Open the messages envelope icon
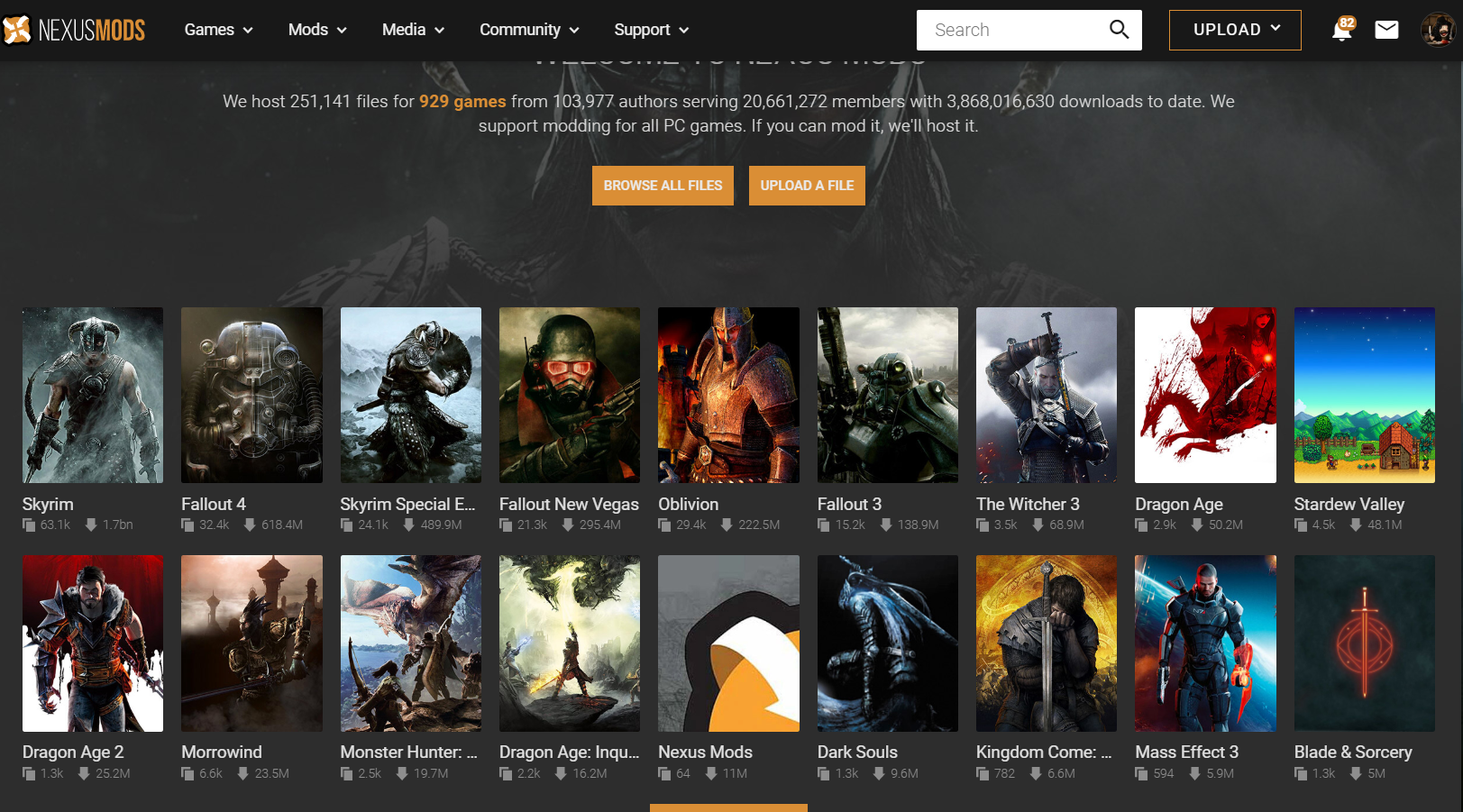Screen dimensions: 1463x812 pos(1386,30)
